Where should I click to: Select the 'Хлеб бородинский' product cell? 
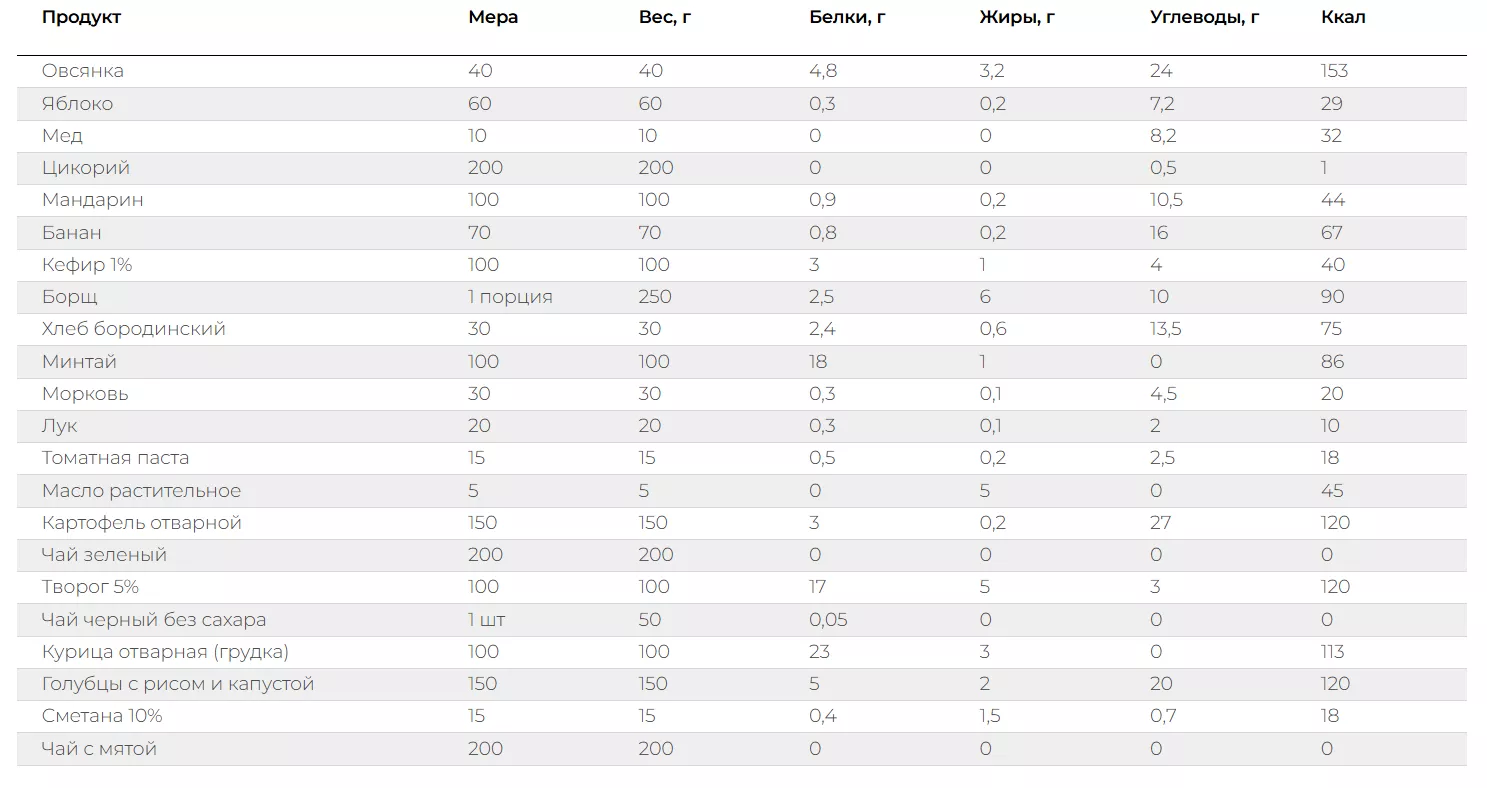[134, 329]
